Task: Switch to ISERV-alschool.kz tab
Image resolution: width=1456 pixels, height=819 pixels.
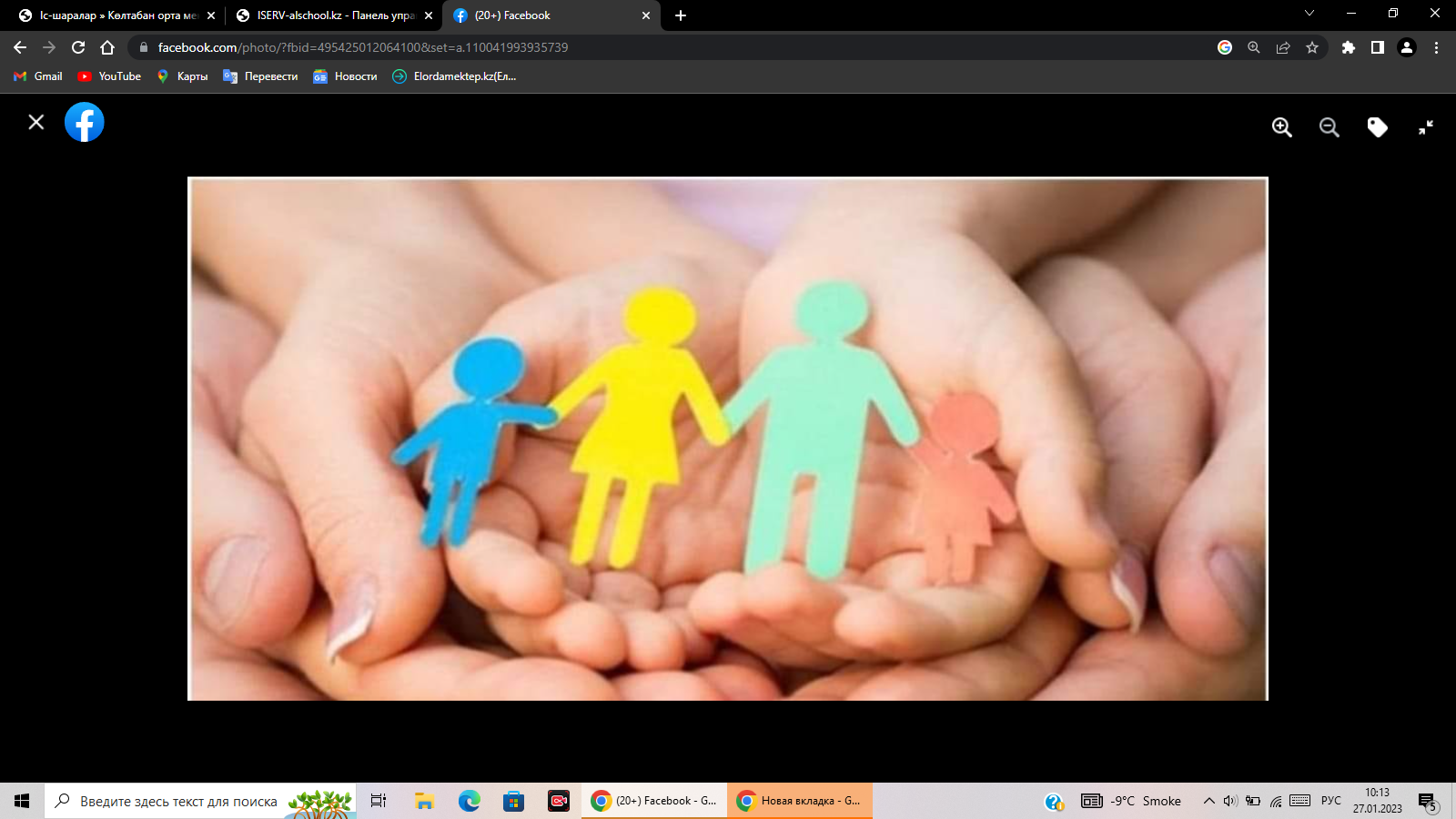Action: click(333, 15)
